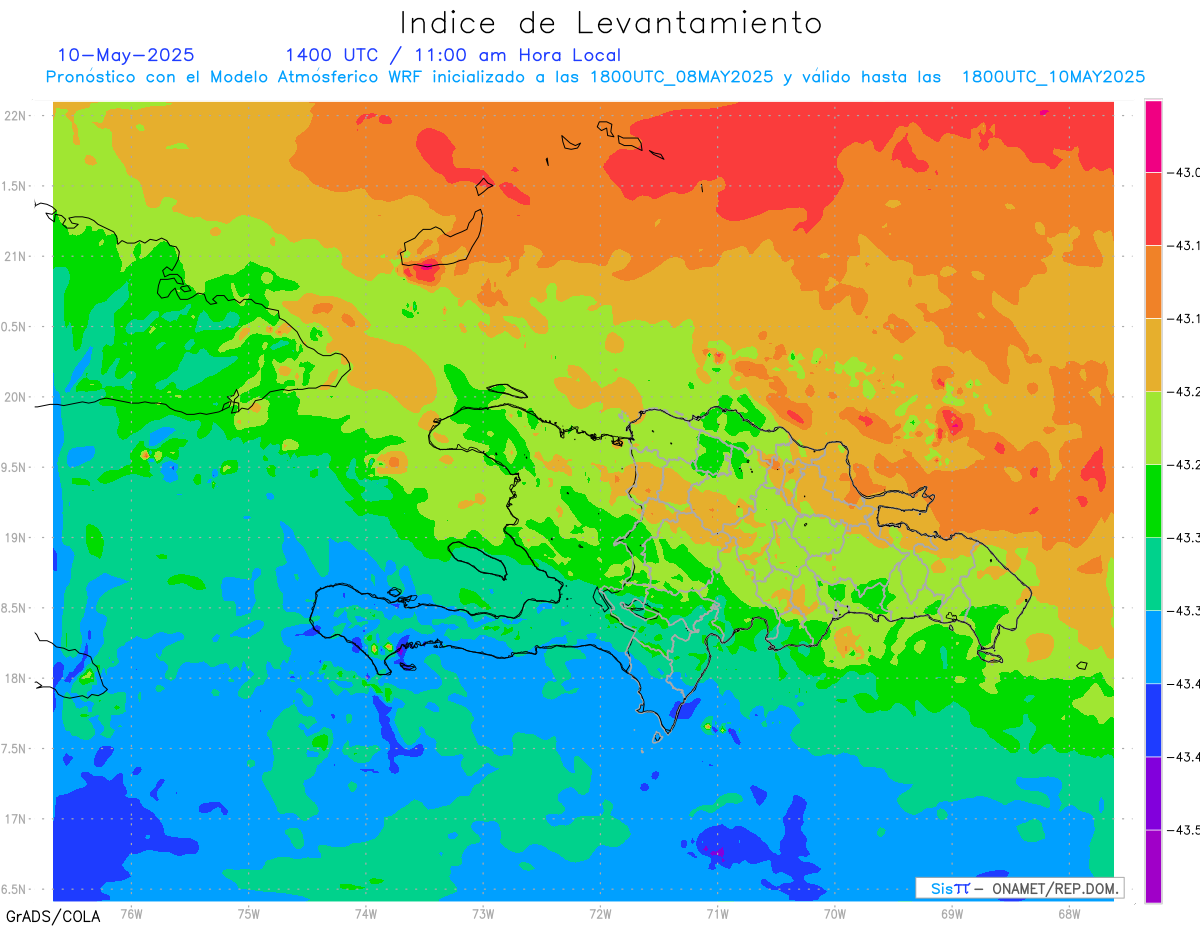Click the '75W' longitude label

[248, 913]
